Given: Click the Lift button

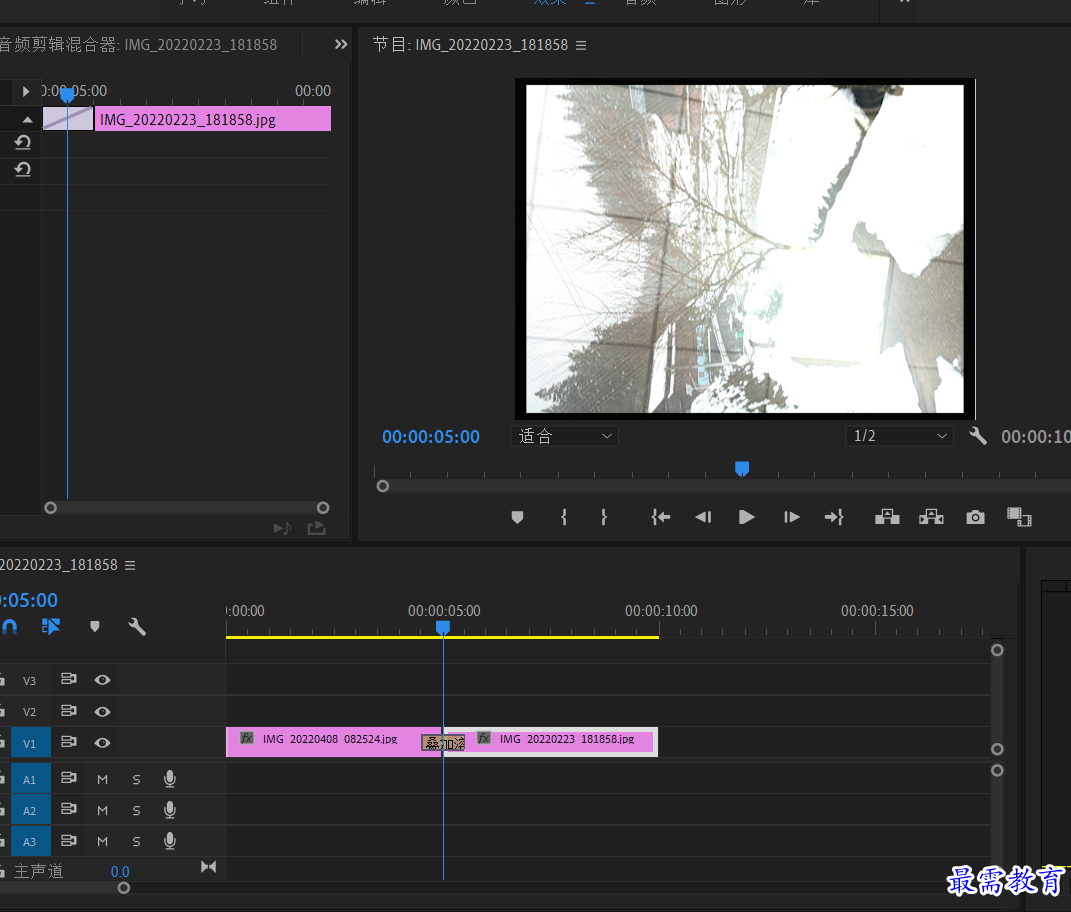Looking at the screenshot, I should coord(887,517).
